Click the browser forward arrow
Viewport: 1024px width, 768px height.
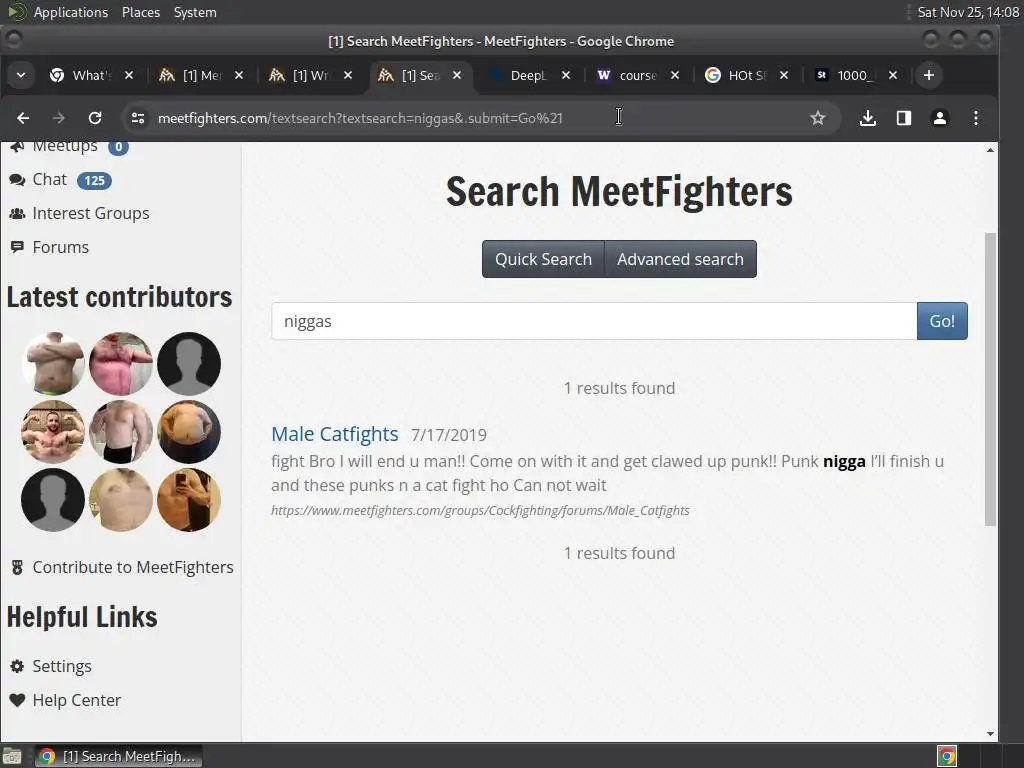point(59,118)
